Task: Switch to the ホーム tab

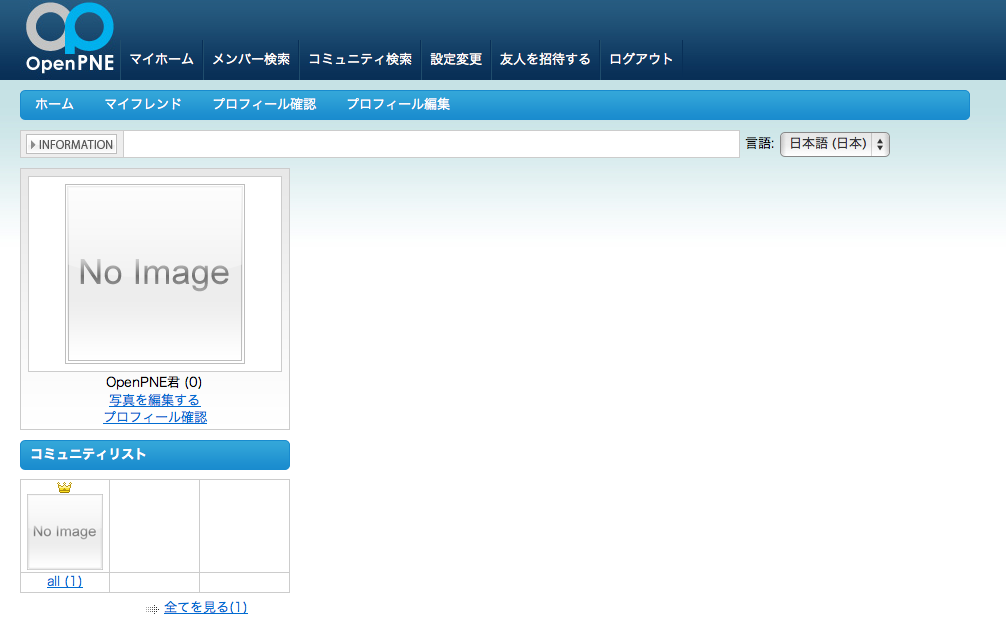Action: (54, 104)
